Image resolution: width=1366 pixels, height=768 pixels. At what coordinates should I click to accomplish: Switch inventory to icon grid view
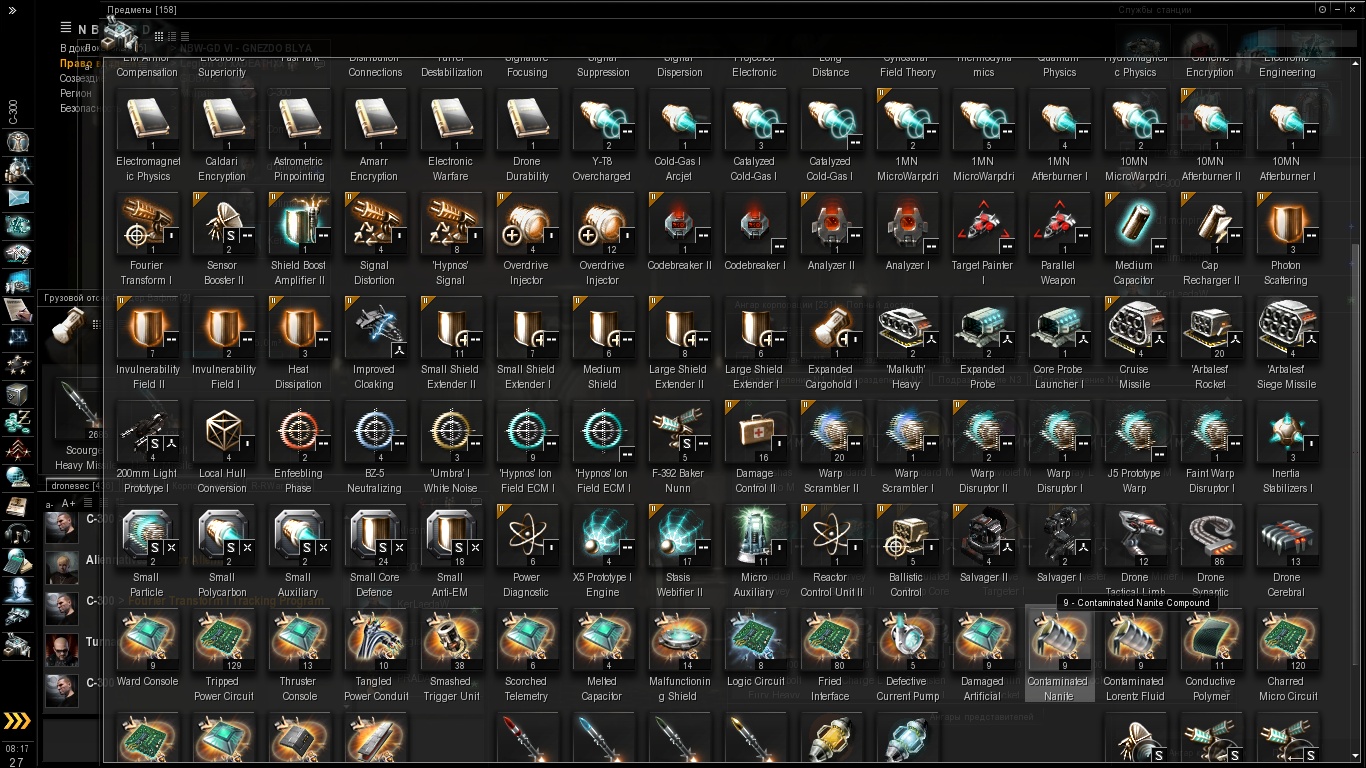point(159,36)
